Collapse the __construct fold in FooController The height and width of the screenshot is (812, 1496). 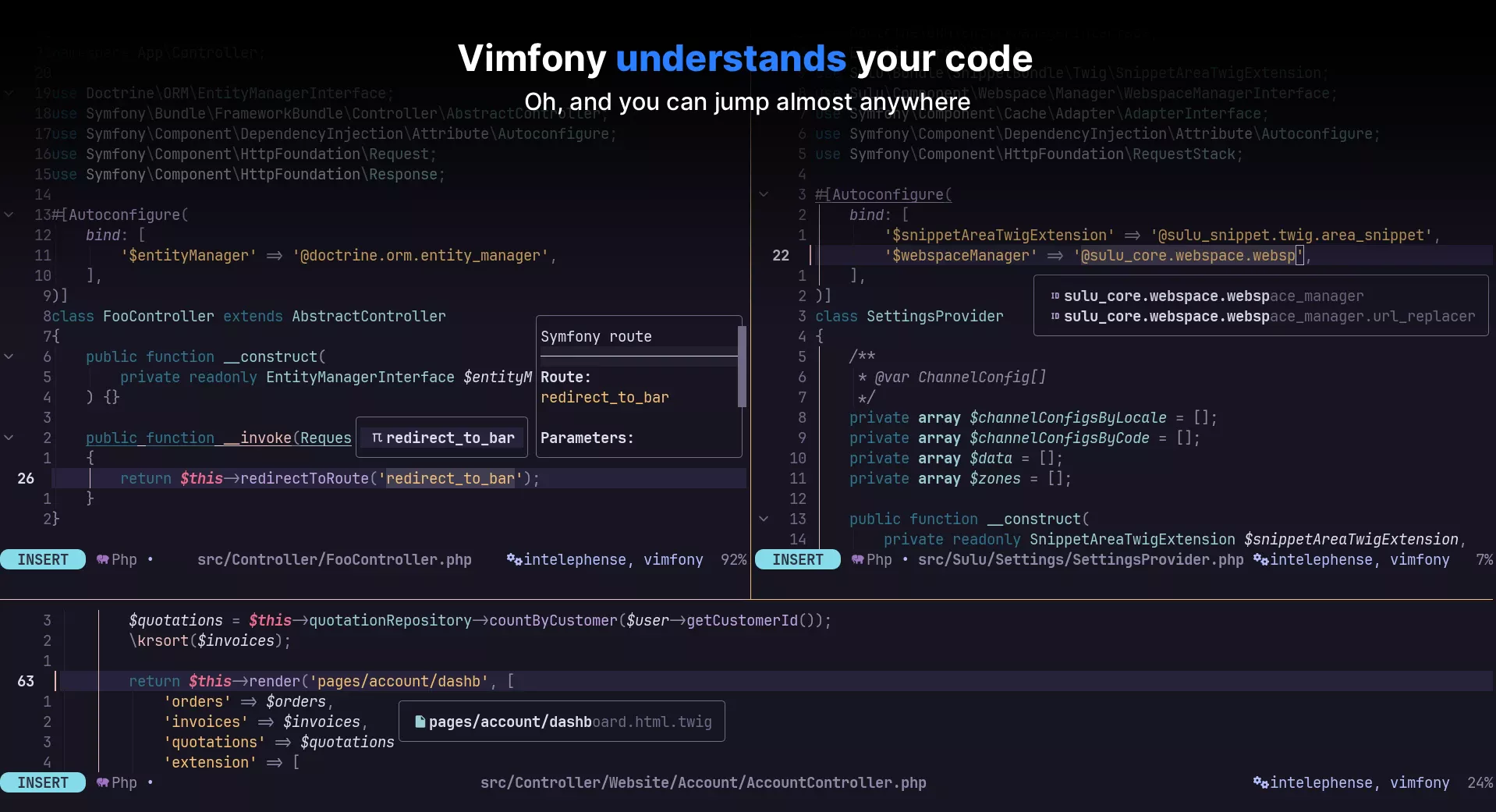coord(9,356)
